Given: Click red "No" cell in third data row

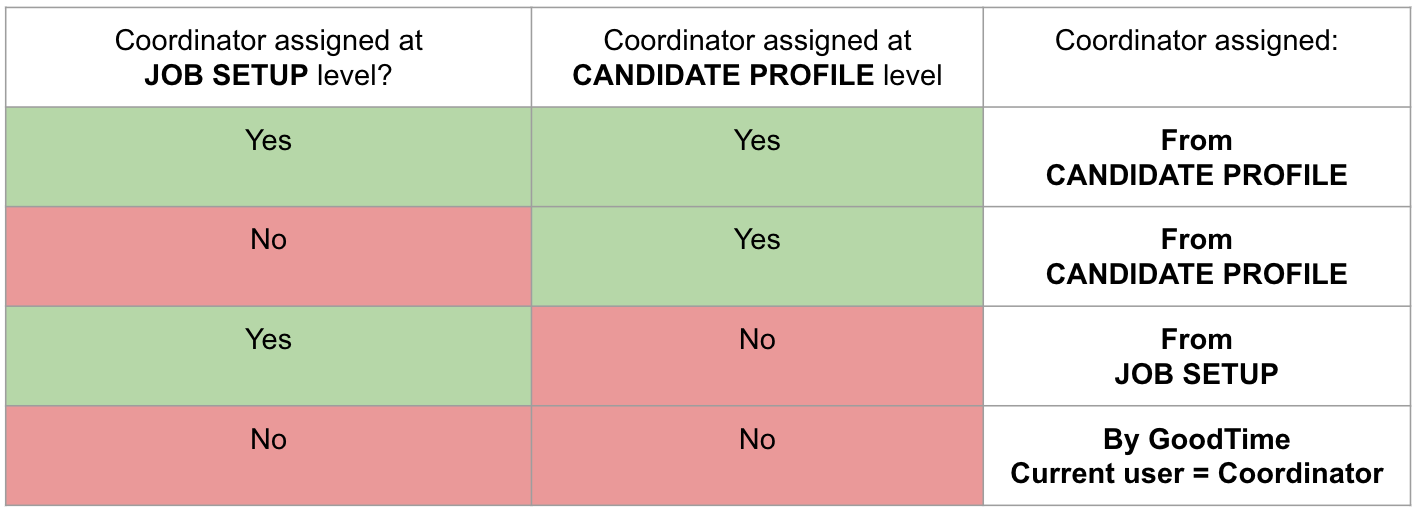Looking at the screenshot, I should 757,356.
